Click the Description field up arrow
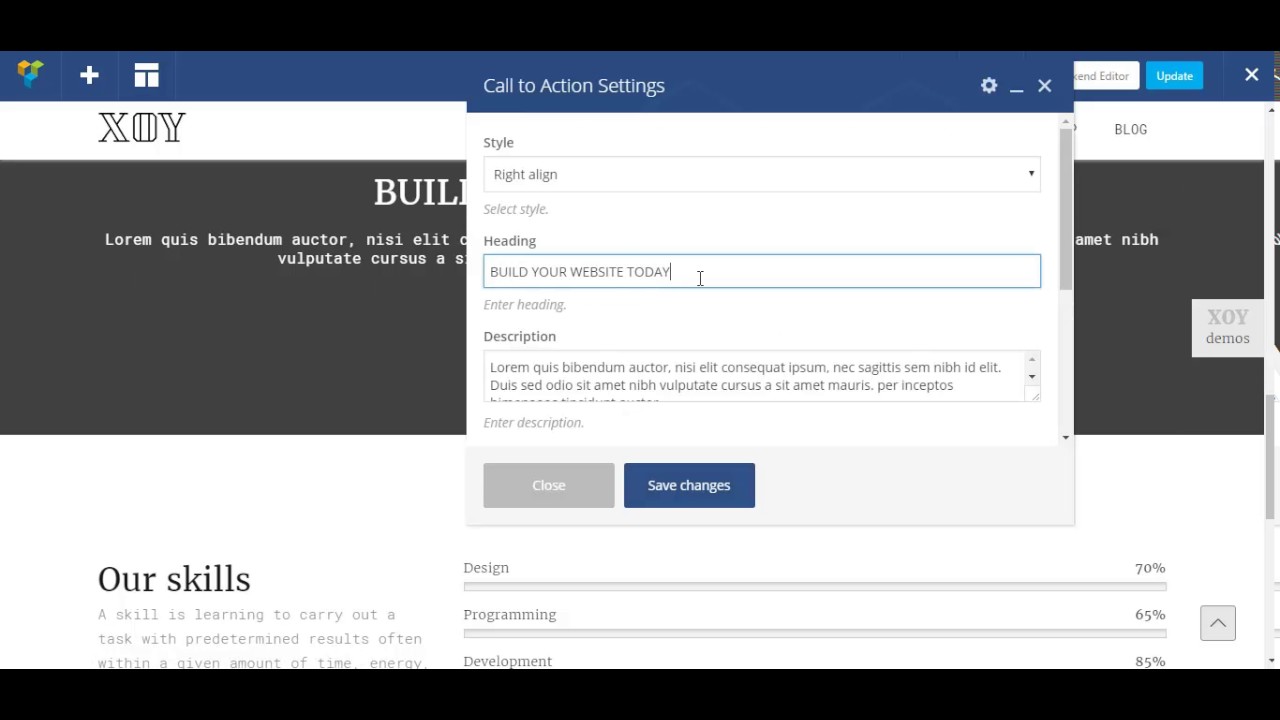 point(1033,359)
